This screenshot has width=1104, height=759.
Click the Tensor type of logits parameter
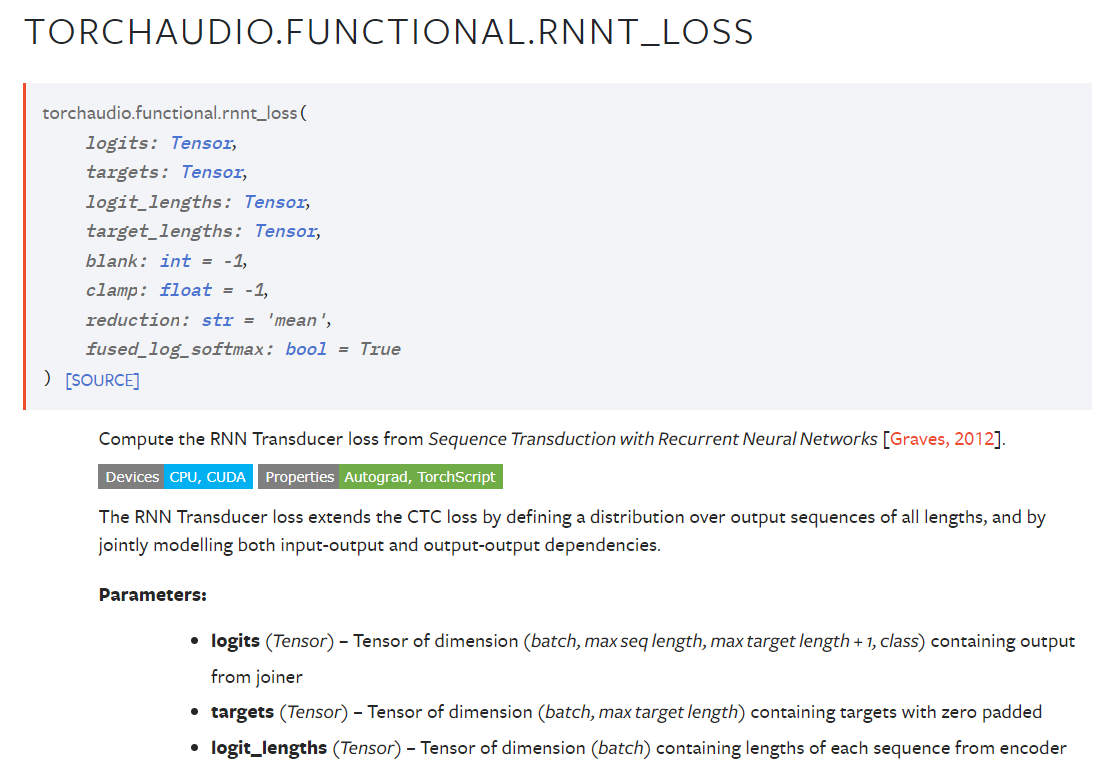201,143
